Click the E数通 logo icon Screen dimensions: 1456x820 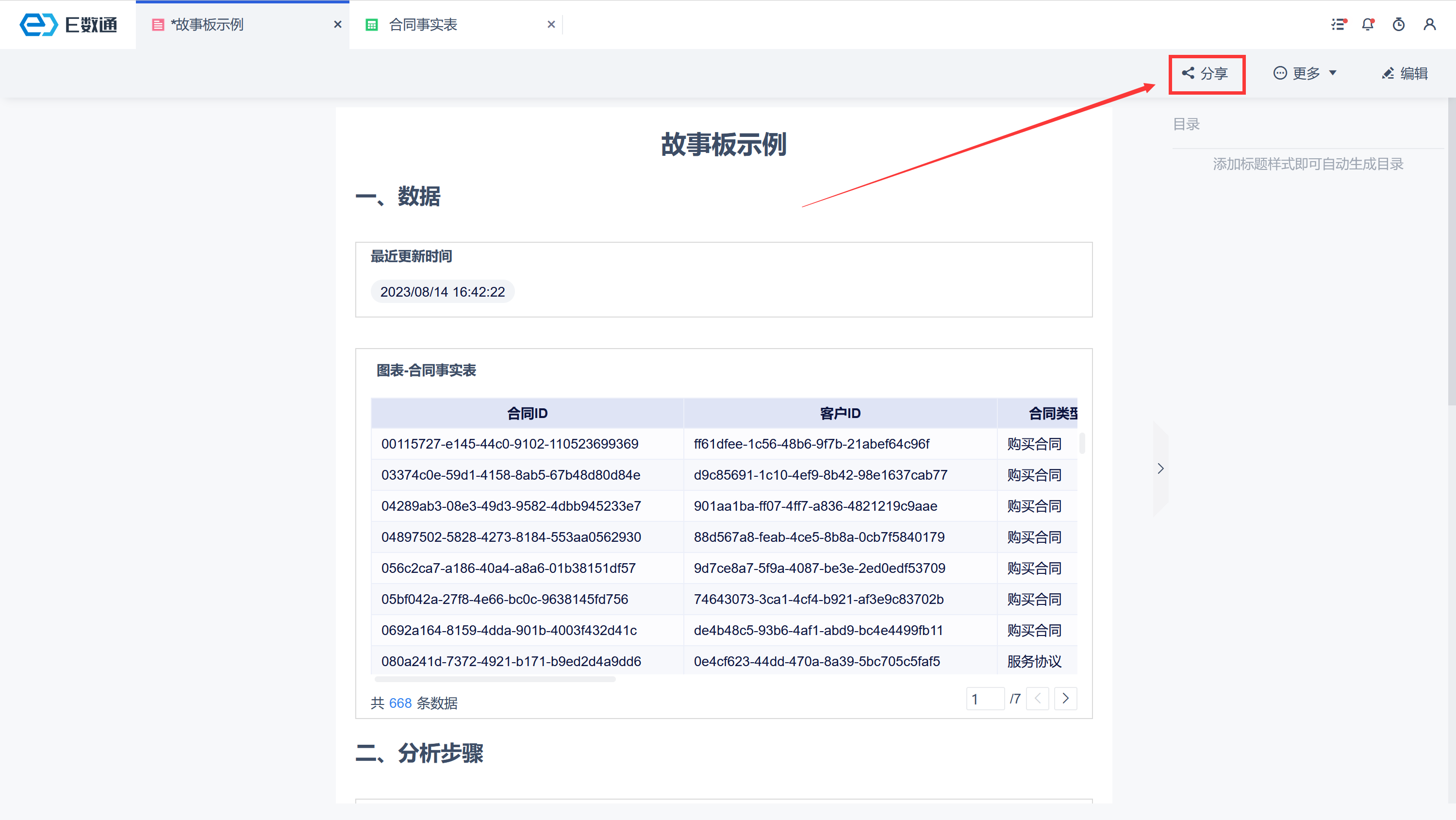(38, 24)
